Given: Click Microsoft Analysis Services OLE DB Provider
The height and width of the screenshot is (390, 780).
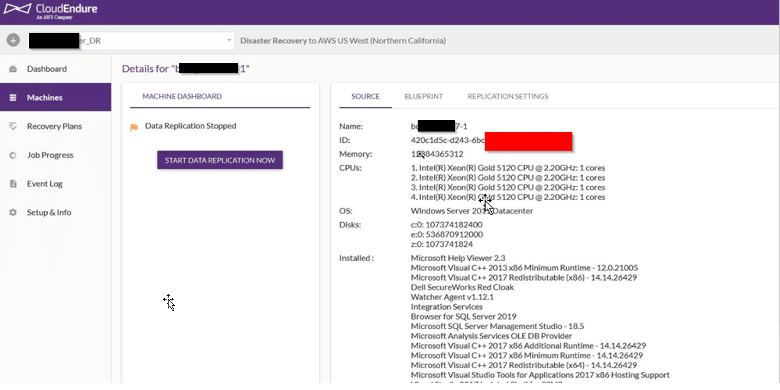Looking at the screenshot, I should click(x=491, y=336).
